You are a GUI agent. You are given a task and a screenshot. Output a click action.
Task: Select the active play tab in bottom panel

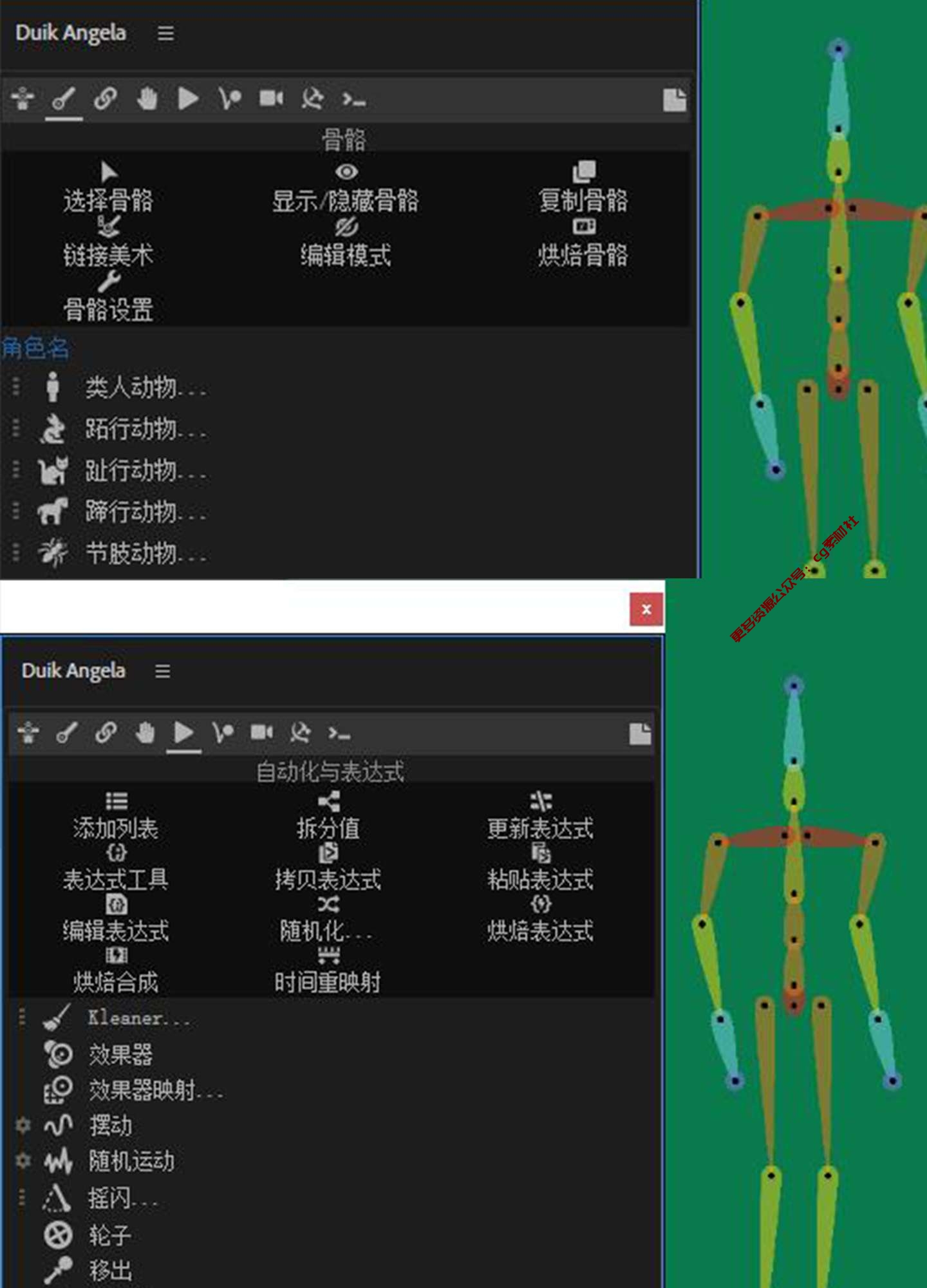(183, 733)
